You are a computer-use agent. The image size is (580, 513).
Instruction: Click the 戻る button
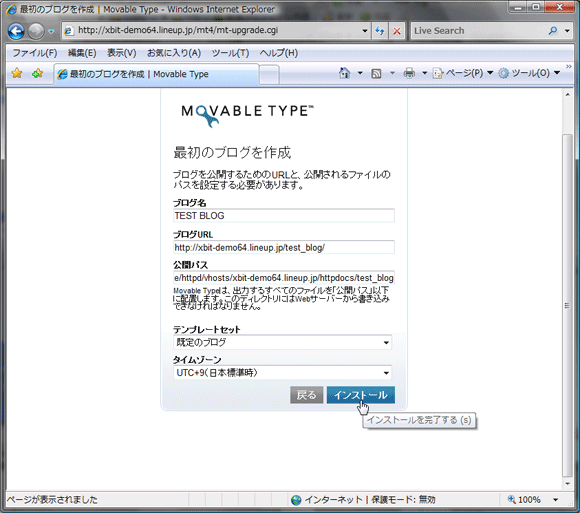tap(306, 395)
